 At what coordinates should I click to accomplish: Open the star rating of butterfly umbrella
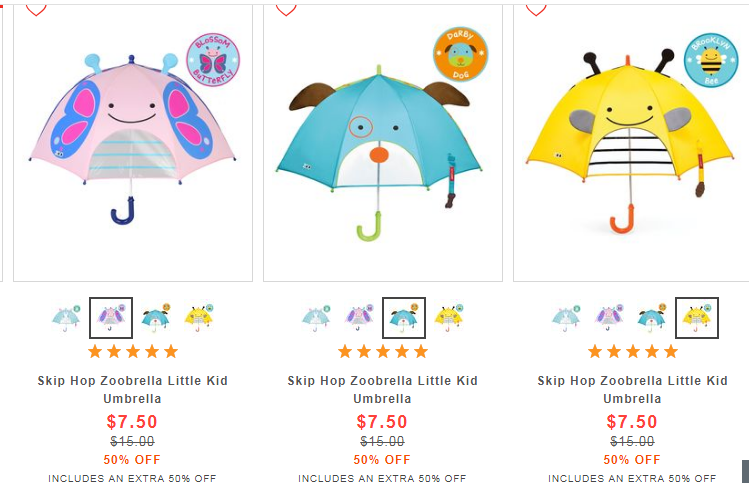pos(133,352)
